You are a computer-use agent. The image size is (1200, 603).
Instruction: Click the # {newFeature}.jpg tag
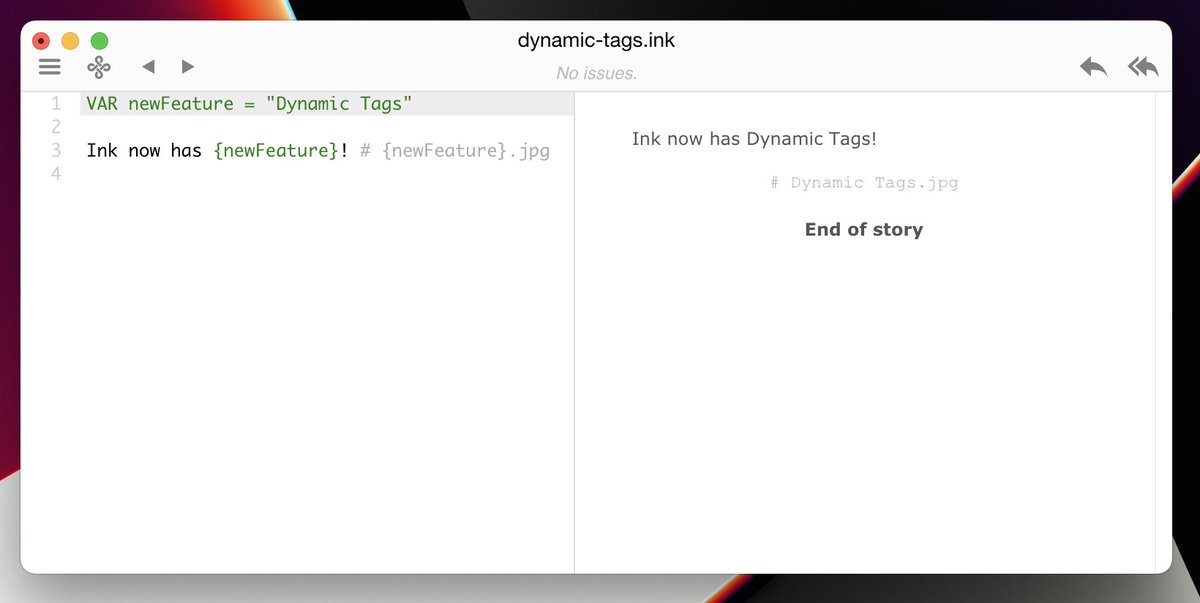(455, 151)
